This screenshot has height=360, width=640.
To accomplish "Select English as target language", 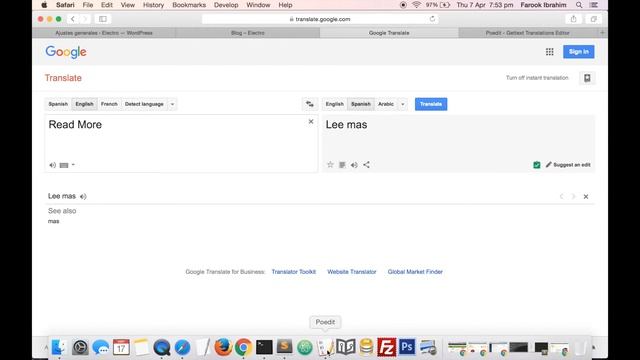I will point(335,104).
